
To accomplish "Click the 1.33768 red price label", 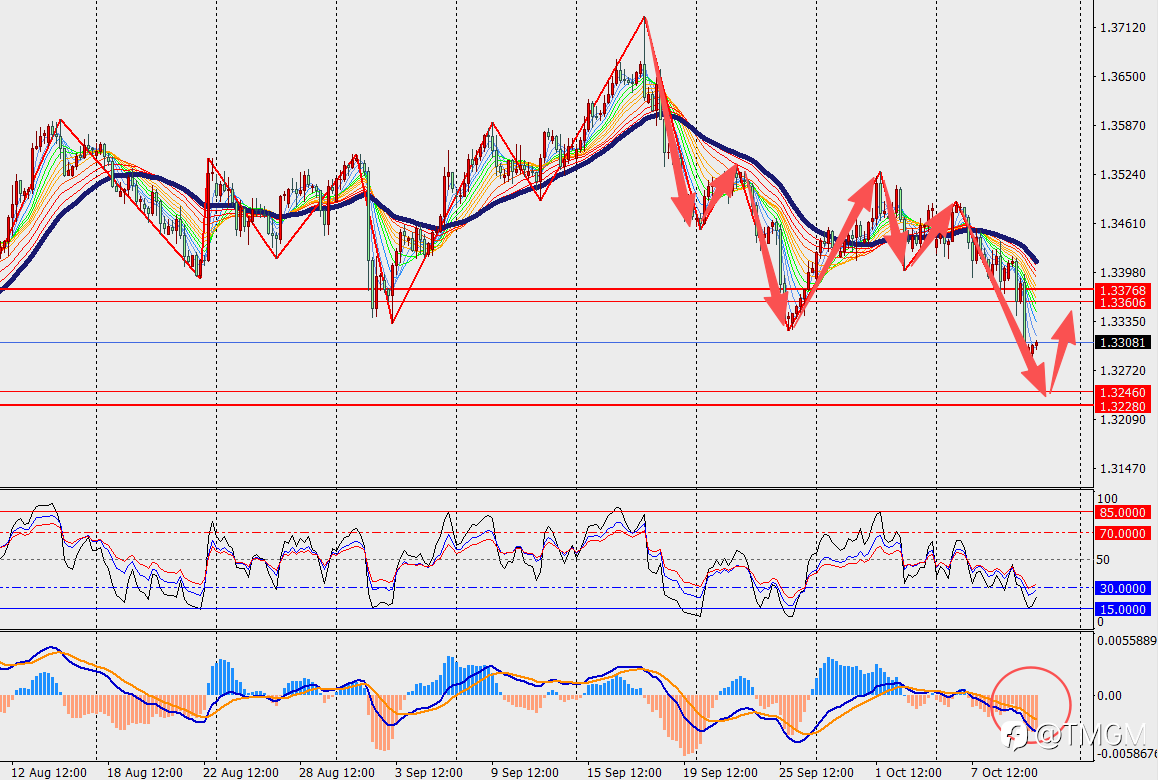I will tap(1122, 290).
